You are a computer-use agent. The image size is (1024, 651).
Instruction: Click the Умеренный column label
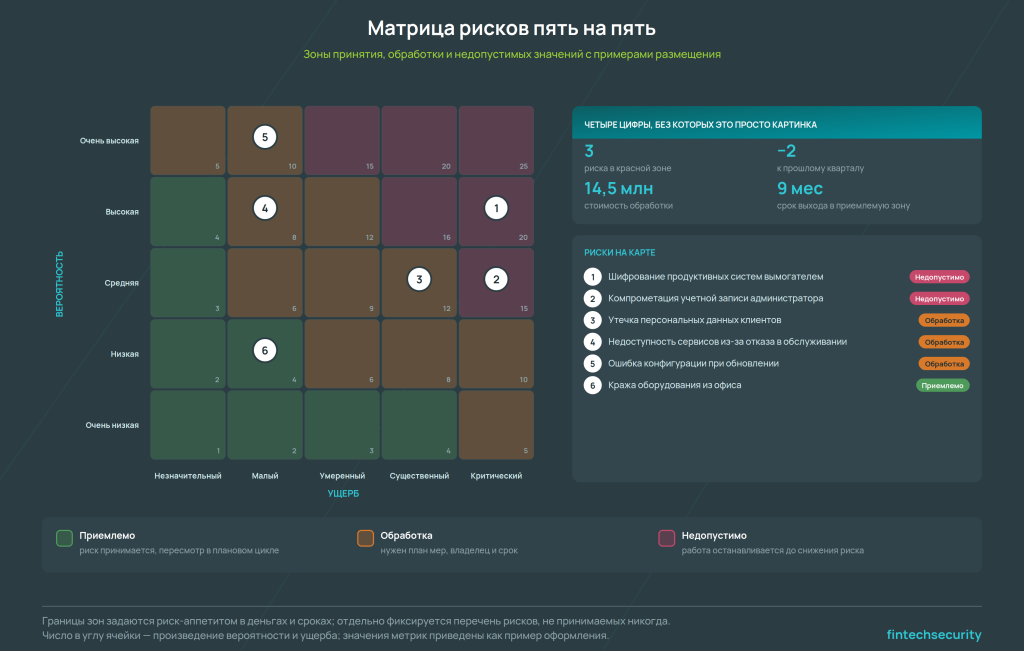click(342, 475)
